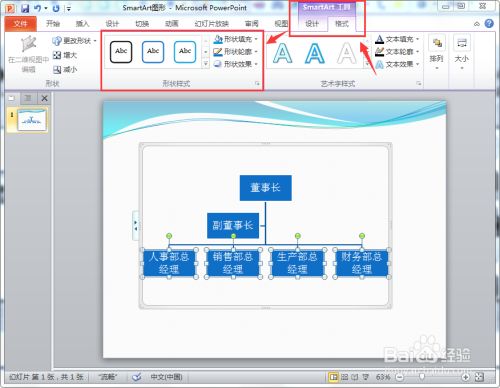Image resolution: width=500 pixels, height=388 pixels.
Task: Click the 63% zoom level
Action: (383, 377)
